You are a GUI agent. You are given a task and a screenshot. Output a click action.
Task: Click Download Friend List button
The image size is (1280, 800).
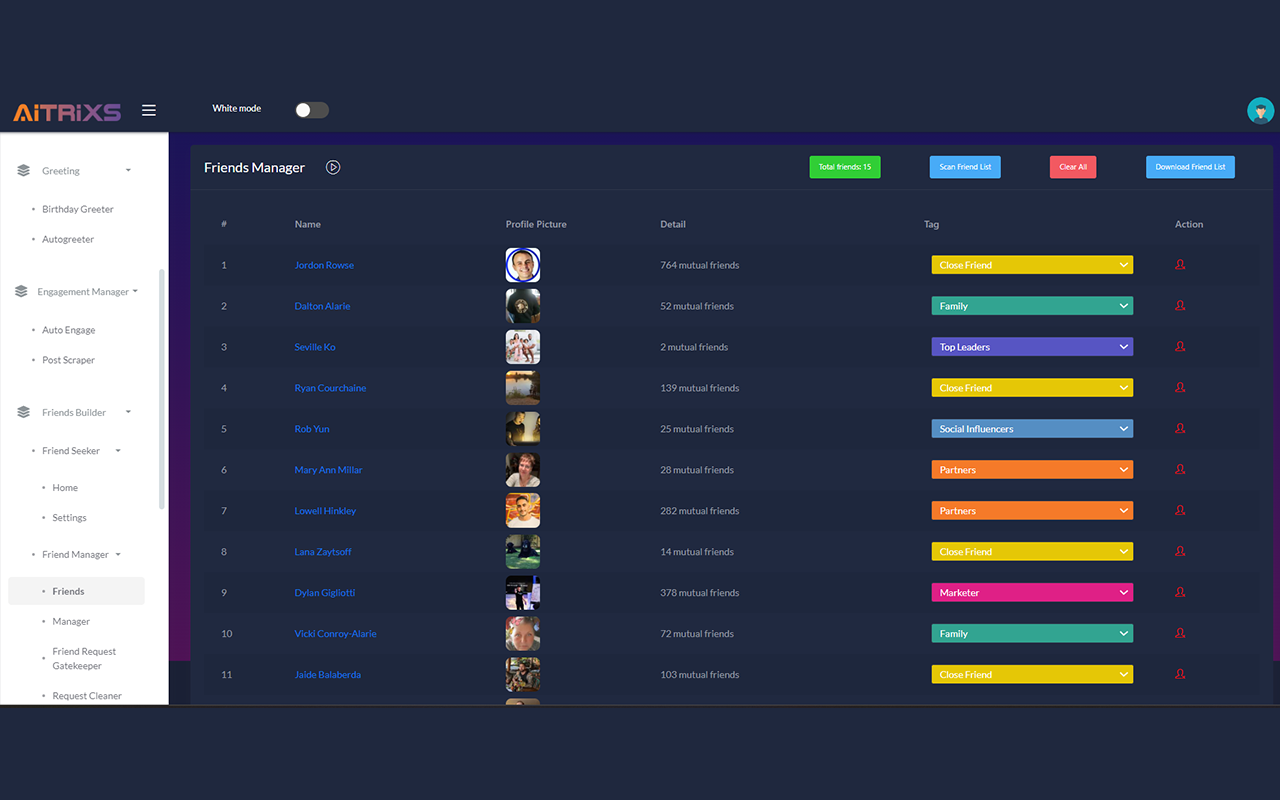click(1190, 167)
